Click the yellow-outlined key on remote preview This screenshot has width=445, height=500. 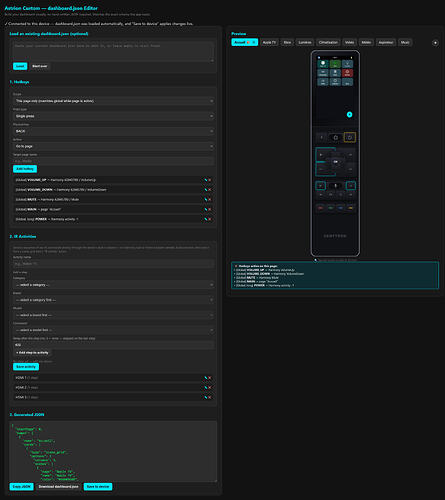350,137
